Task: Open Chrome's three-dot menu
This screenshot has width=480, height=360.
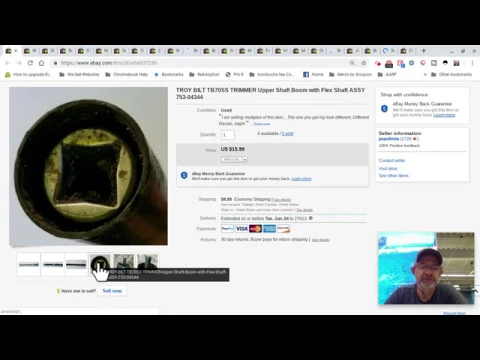Action: [472, 63]
